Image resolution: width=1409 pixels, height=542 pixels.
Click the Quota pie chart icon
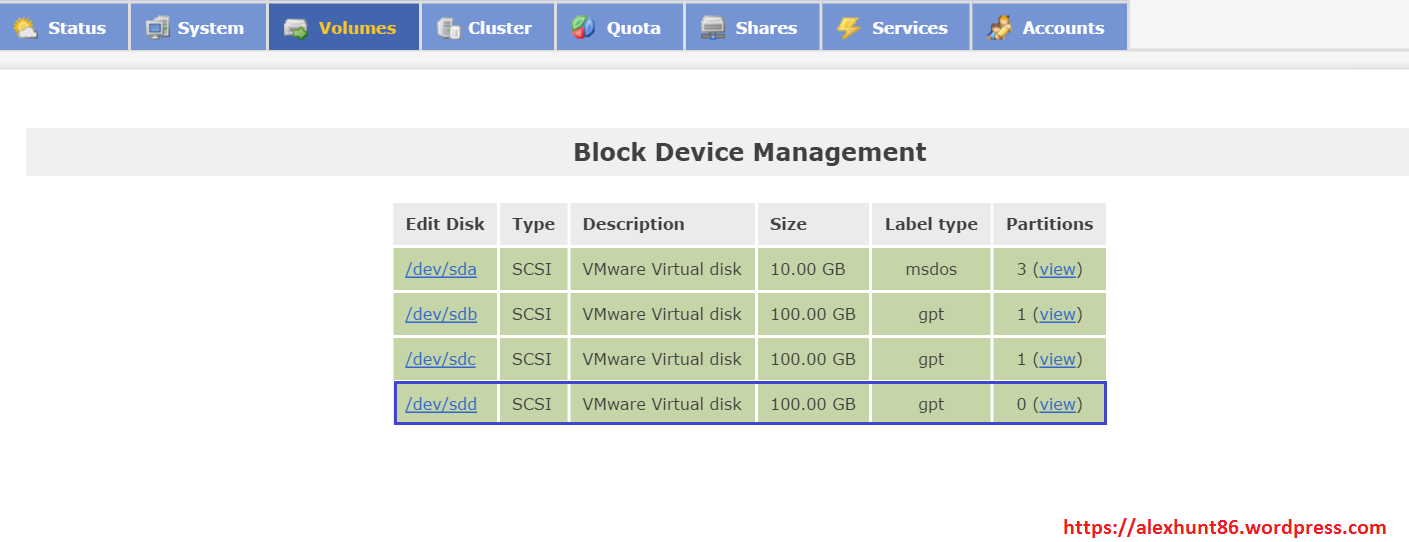point(584,28)
